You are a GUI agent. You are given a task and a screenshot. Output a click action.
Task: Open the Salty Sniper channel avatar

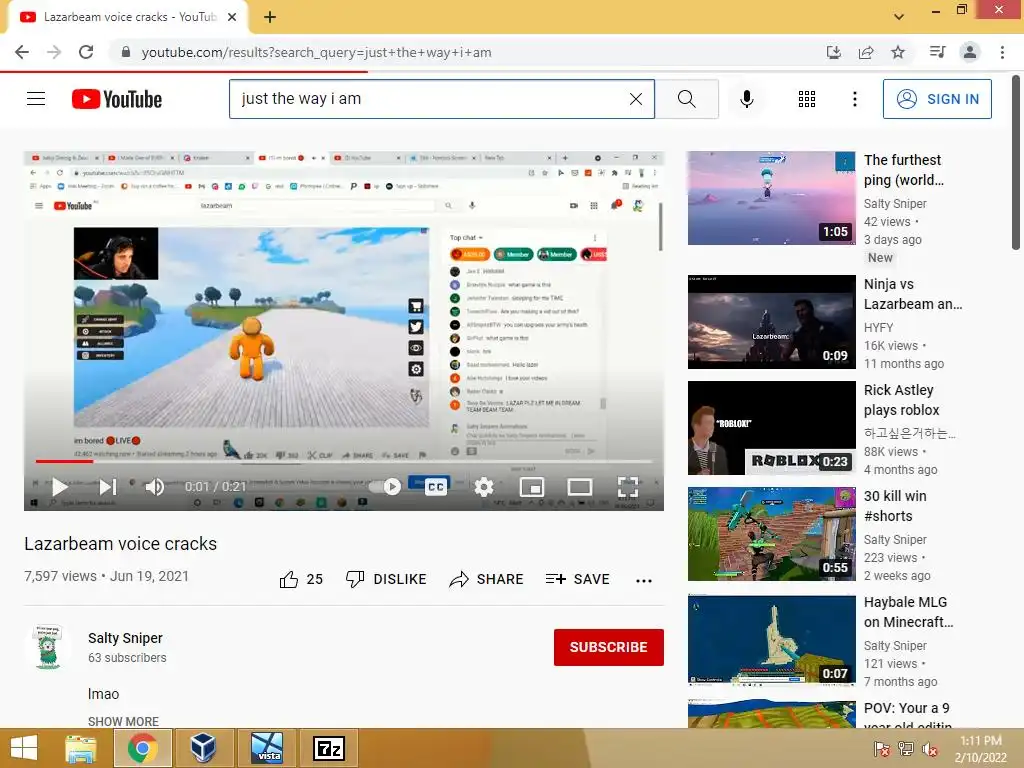[x=47, y=647]
